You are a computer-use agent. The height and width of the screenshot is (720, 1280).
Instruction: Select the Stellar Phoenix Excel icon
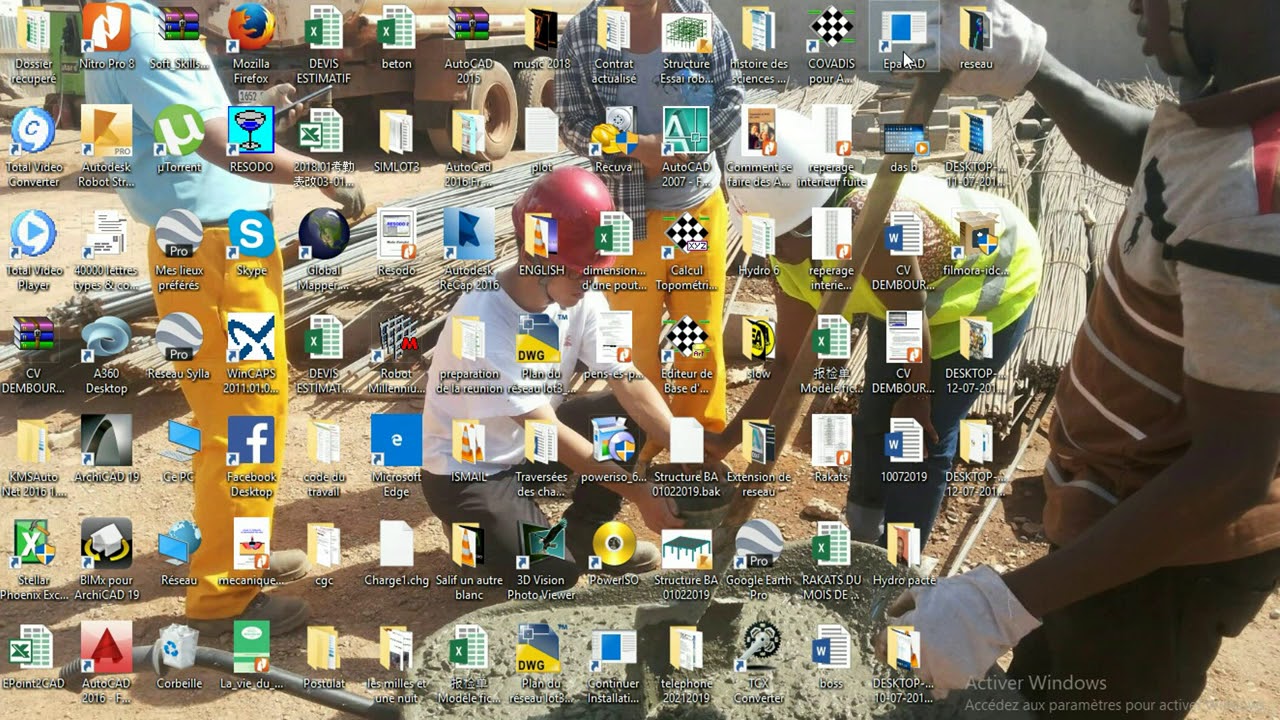34,561
